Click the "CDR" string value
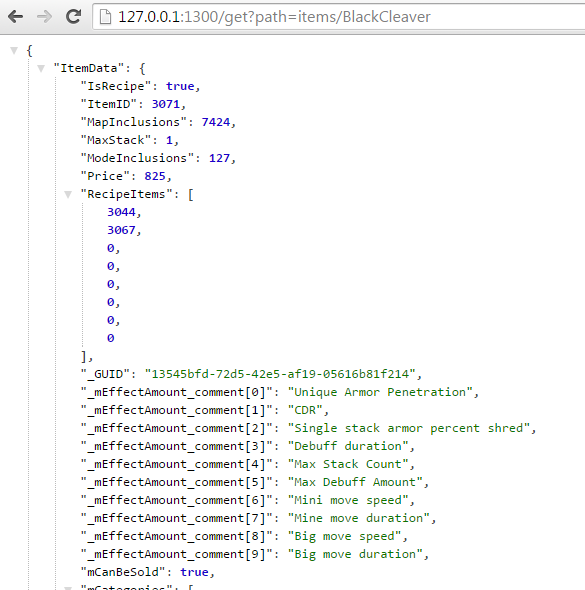Viewport: 585px width, 590px height. click(x=305, y=410)
